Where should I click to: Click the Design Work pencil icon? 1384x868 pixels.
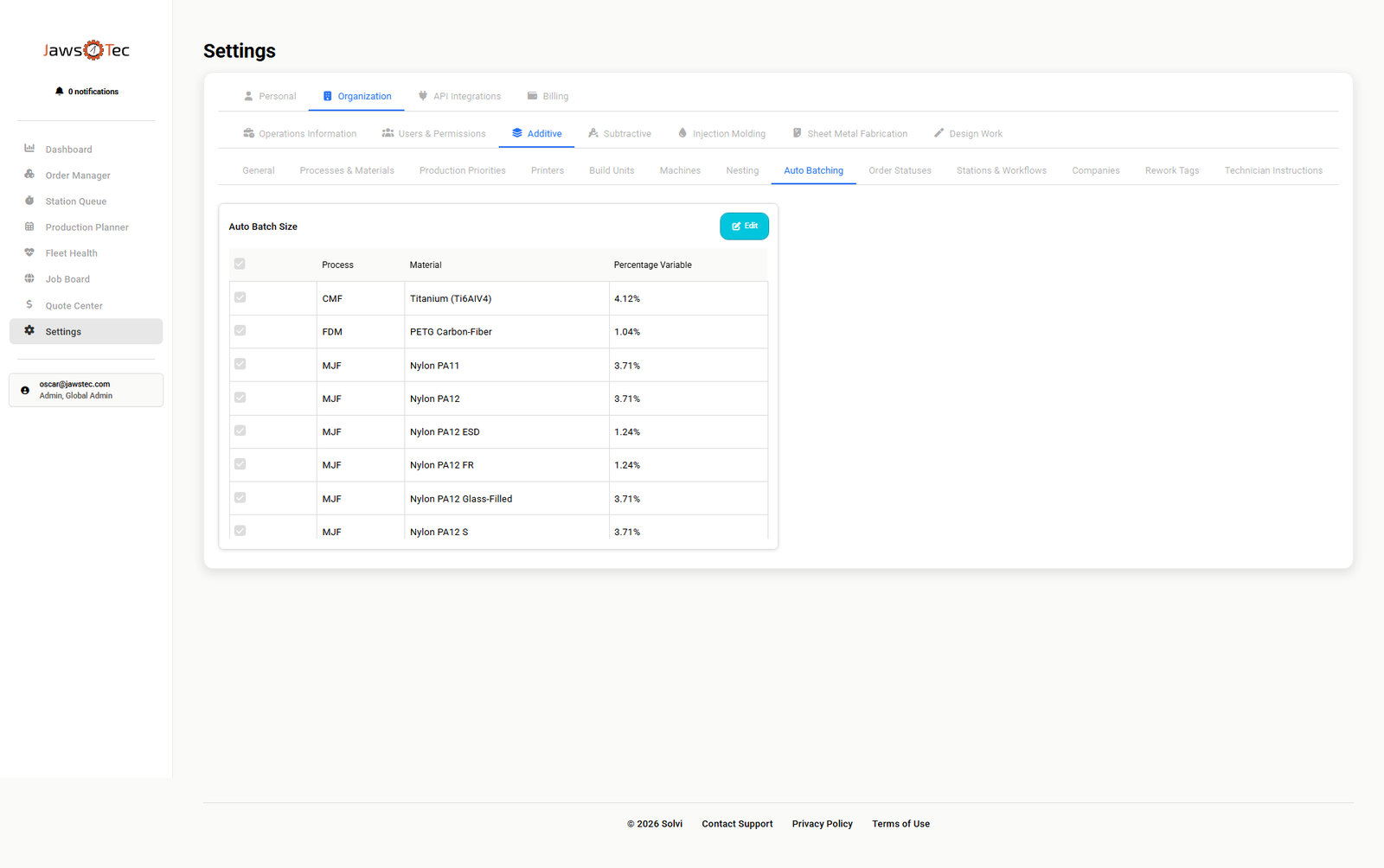939,133
